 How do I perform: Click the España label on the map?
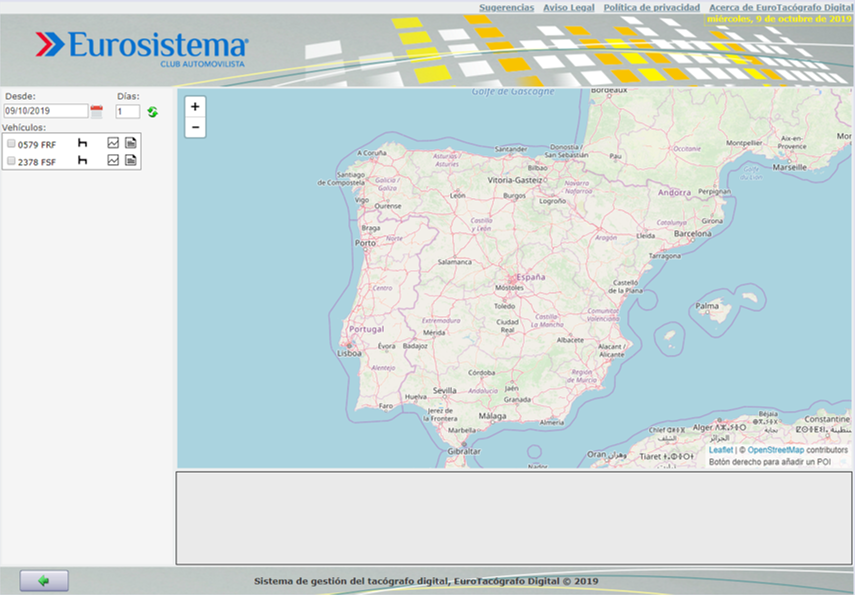(x=531, y=277)
